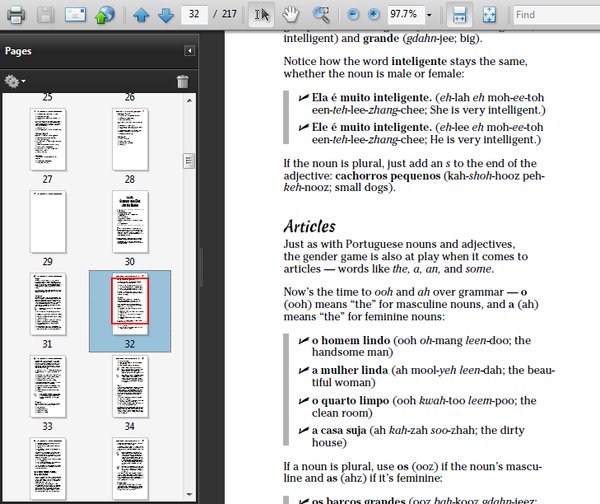Click the Find search field
The height and width of the screenshot is (504, 600).
pos(555,15)
